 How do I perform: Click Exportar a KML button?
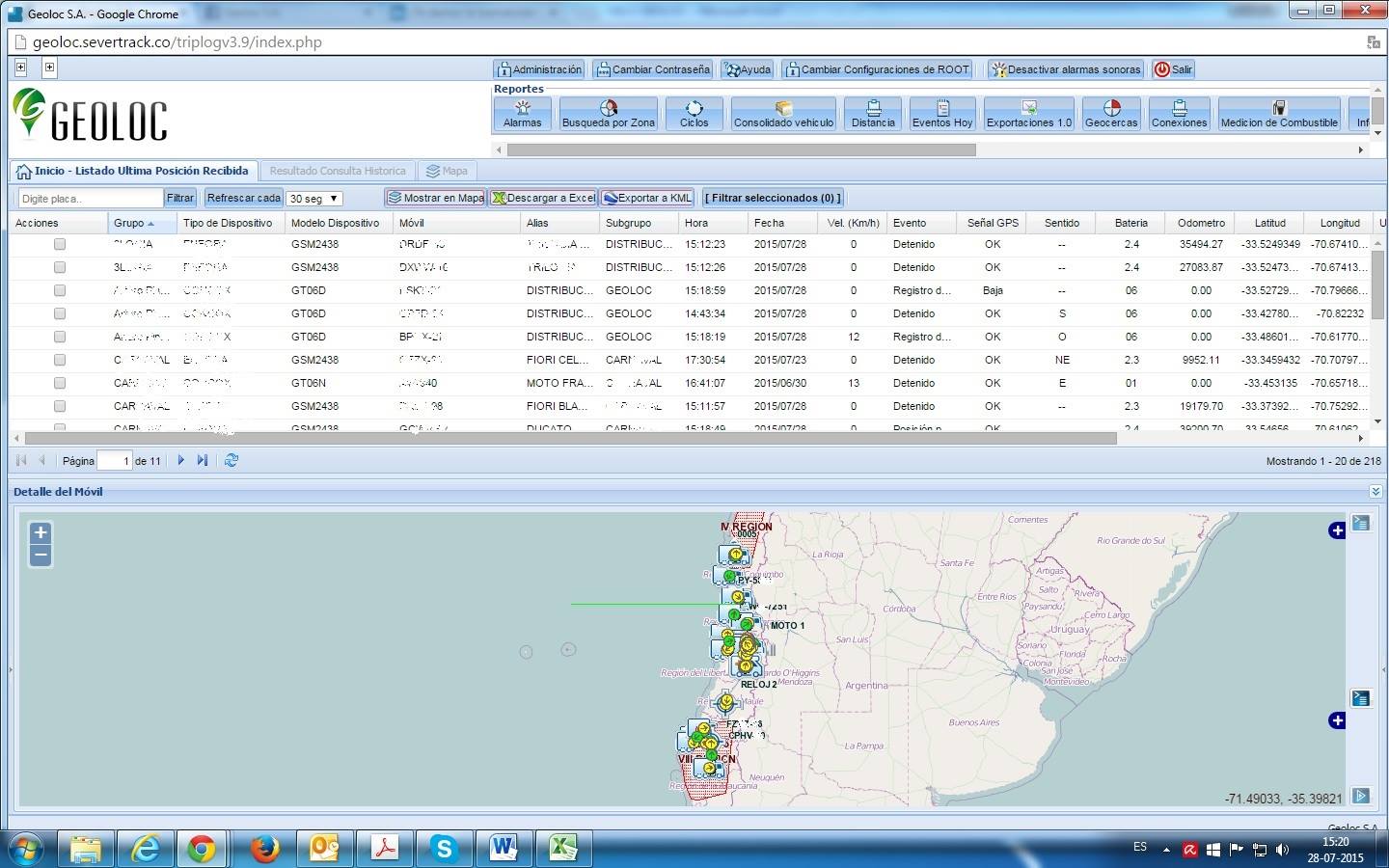pos(647,198)
